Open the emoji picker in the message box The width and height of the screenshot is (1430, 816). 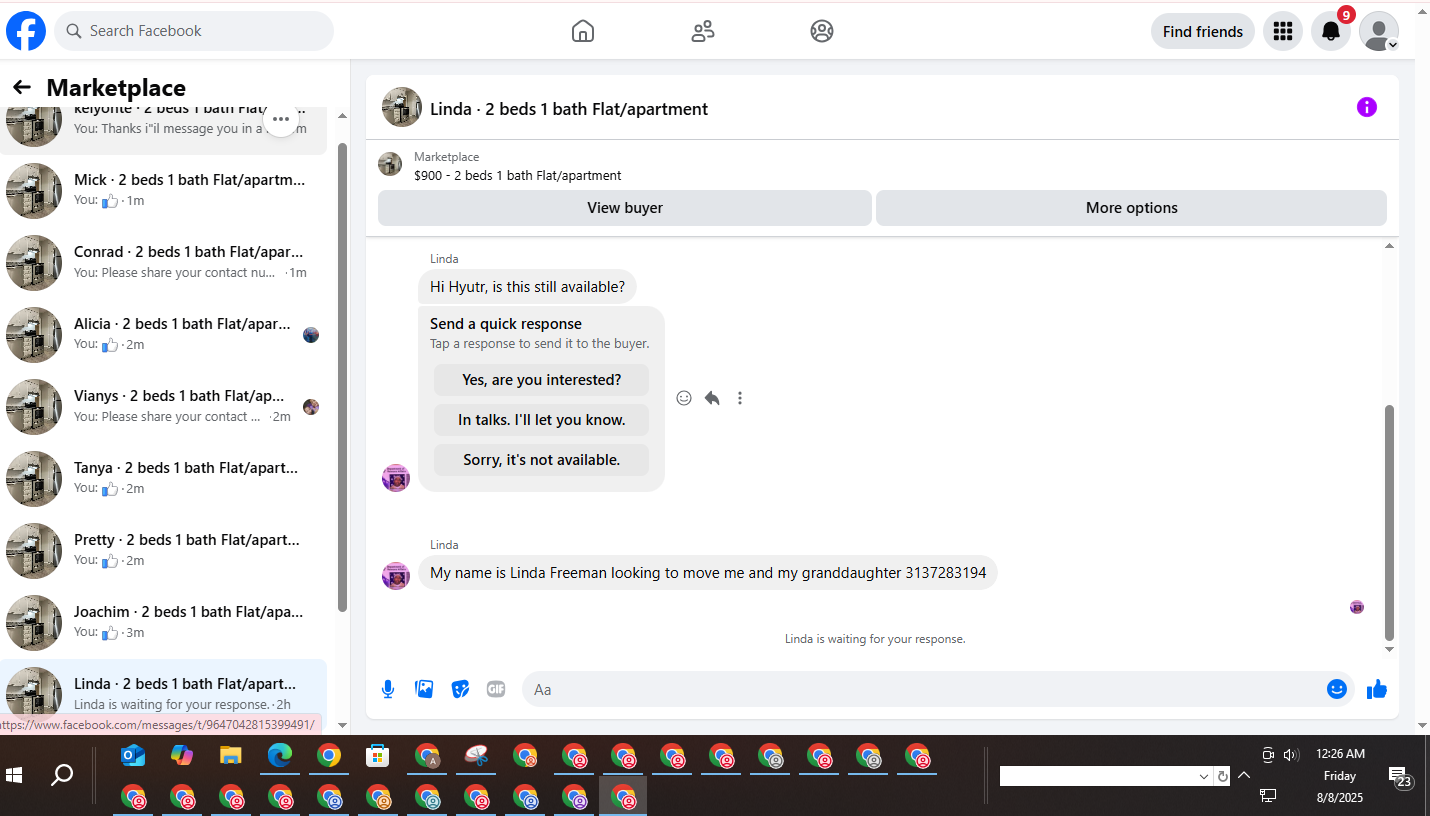pyautogui.click(x=1337, y=689)
